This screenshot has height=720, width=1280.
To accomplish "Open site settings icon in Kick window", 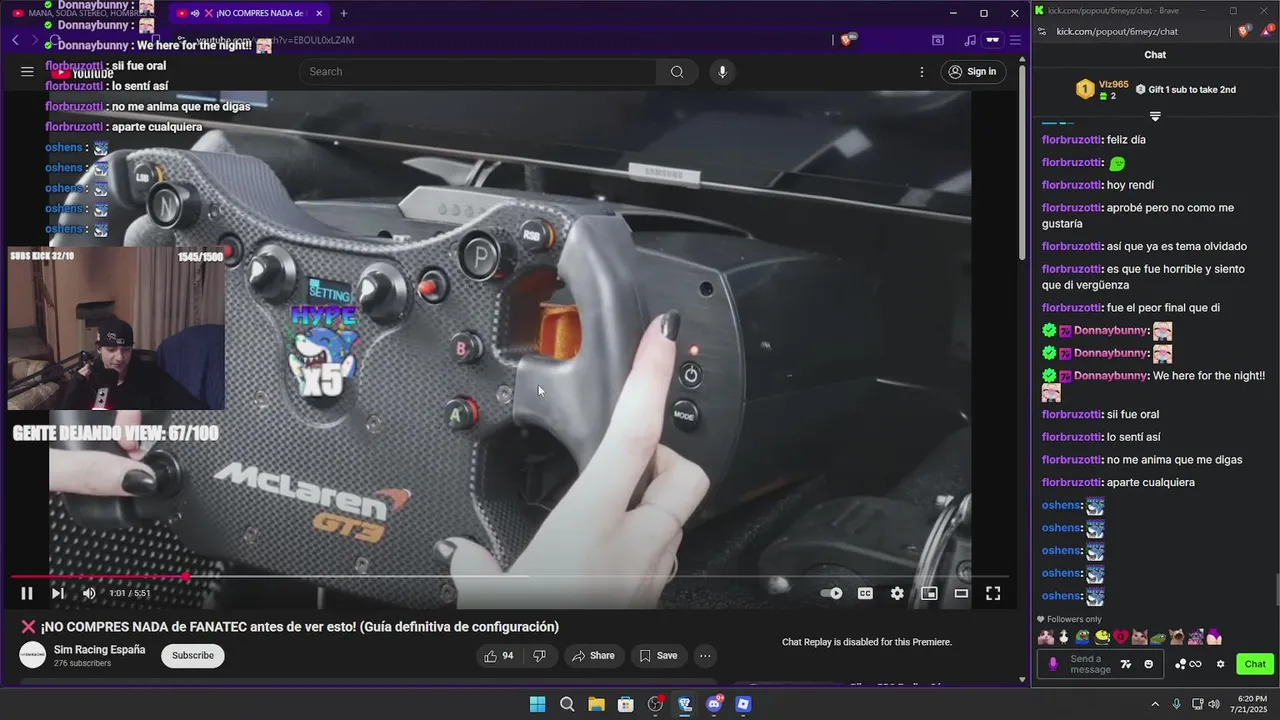I will [1042, 31].
